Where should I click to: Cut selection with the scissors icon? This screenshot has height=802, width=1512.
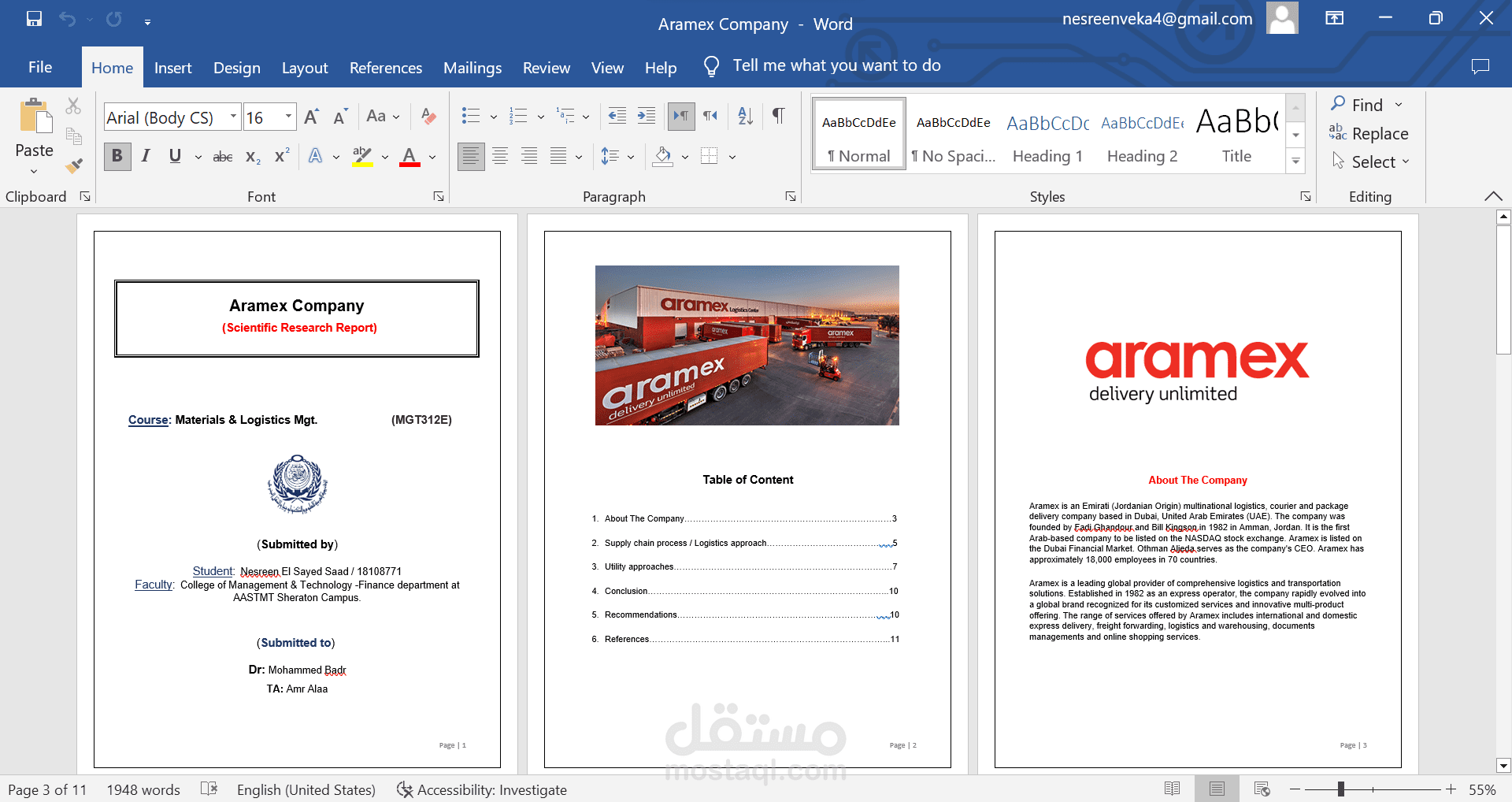73,105
